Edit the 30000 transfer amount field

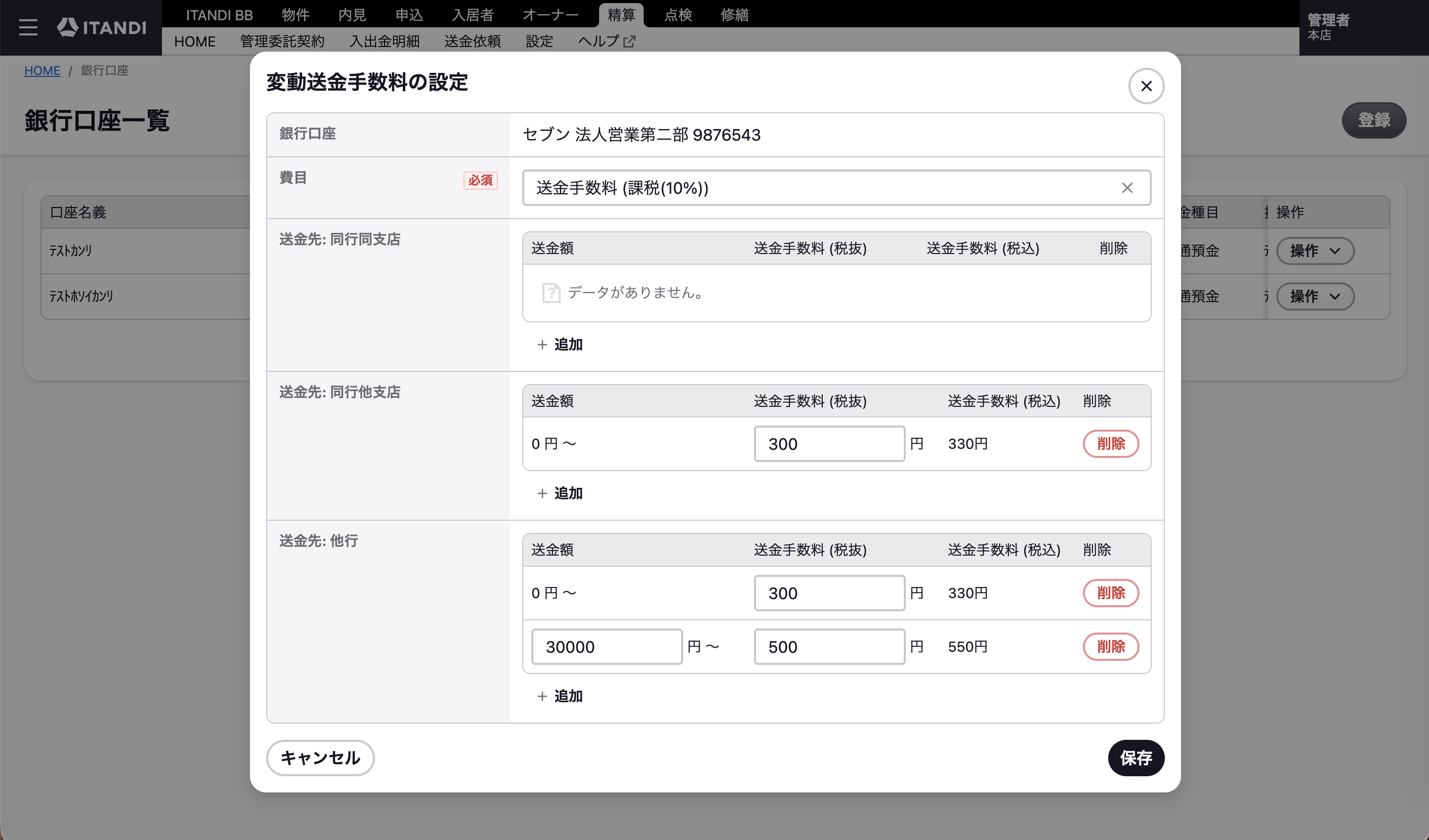click(607, 647)
